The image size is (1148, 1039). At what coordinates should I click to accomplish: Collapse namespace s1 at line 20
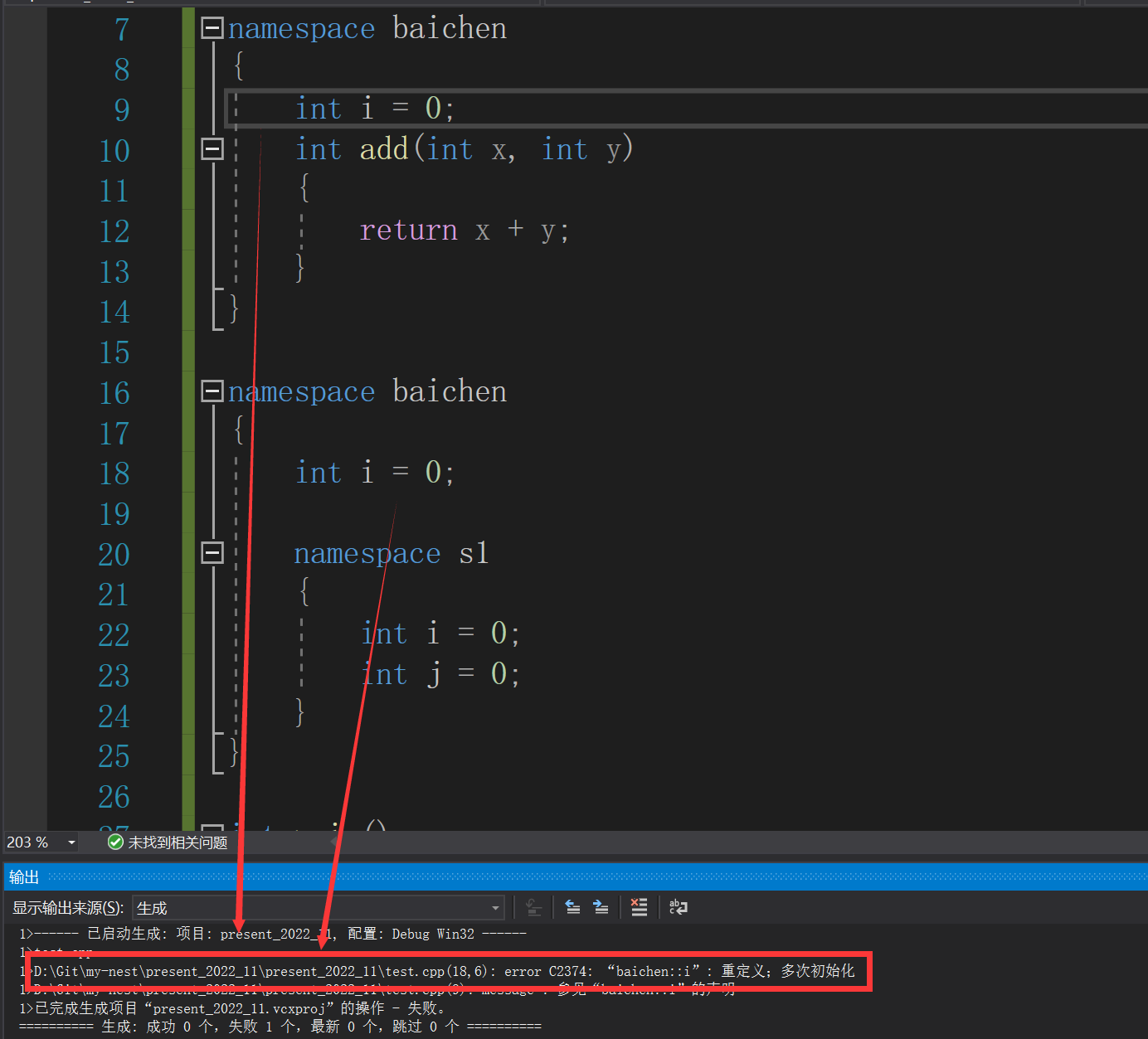[x=212, y=553]
